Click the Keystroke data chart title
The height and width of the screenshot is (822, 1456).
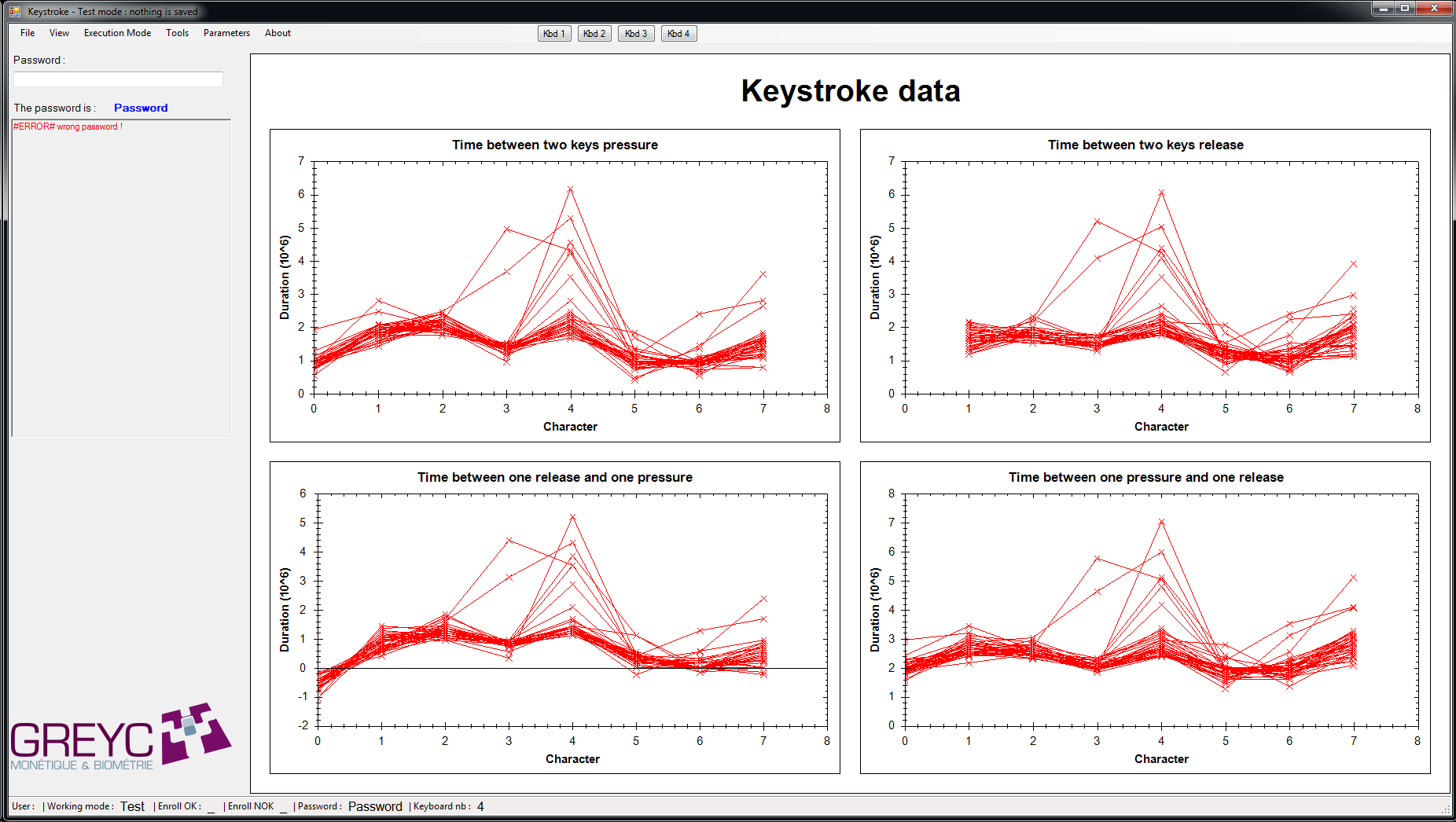[x=850, y=91]
